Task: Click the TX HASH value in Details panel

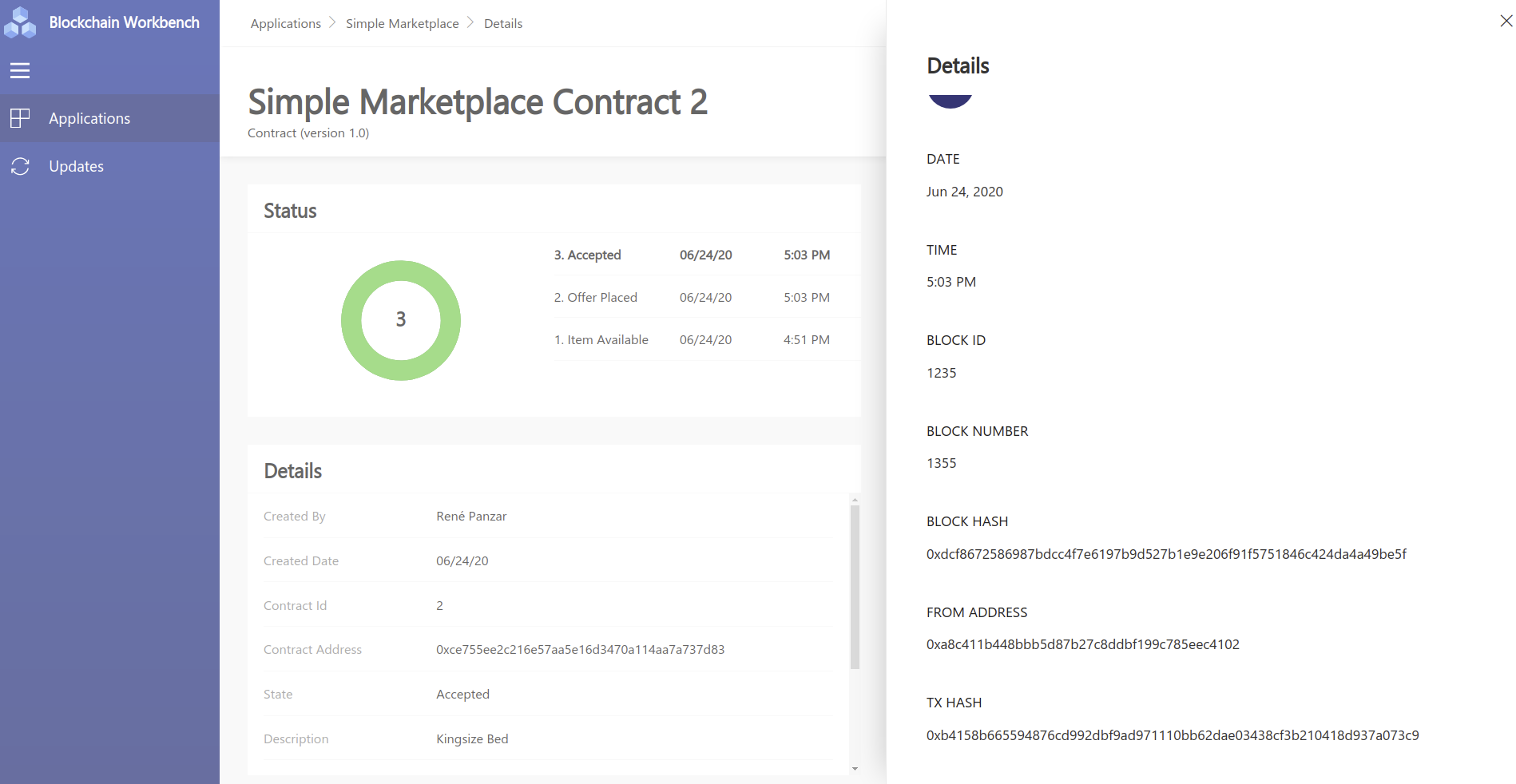Action: 1172,735
